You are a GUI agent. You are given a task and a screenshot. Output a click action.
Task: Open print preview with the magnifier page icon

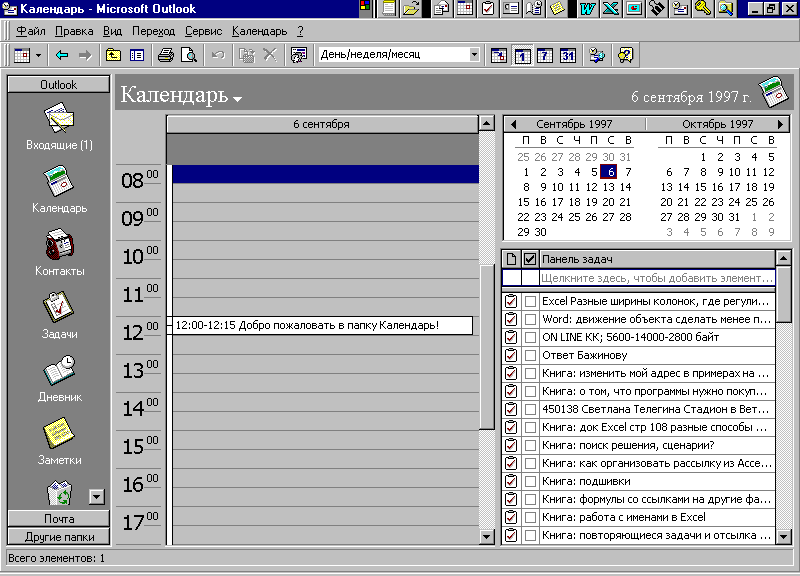(x=189, y=55)
